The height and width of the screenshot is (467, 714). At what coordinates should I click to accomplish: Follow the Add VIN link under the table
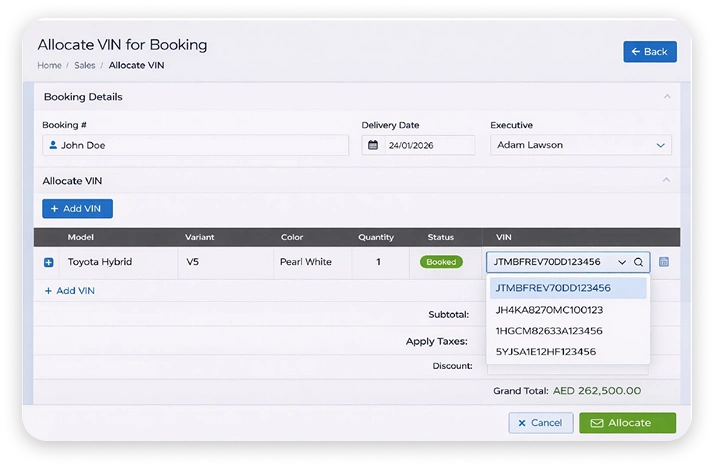pos(70,291)
